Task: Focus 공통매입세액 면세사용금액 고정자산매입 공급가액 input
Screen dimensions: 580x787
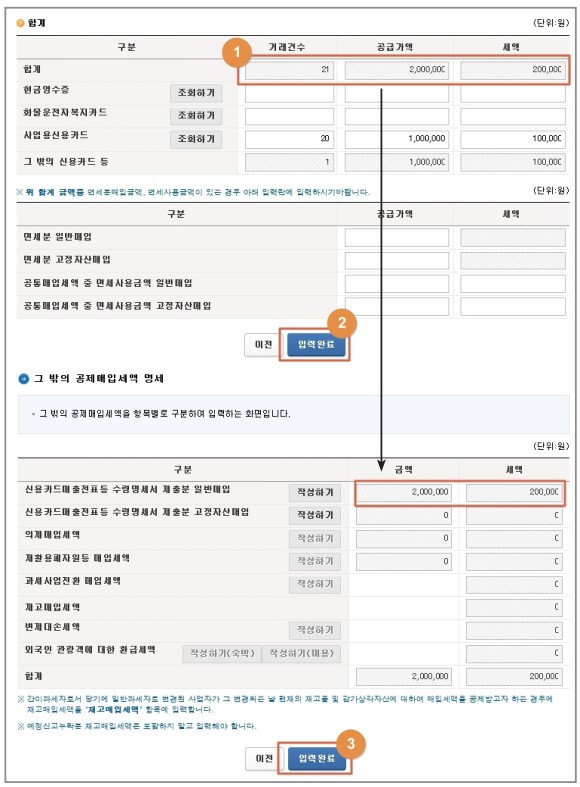Action: point(397,306)
